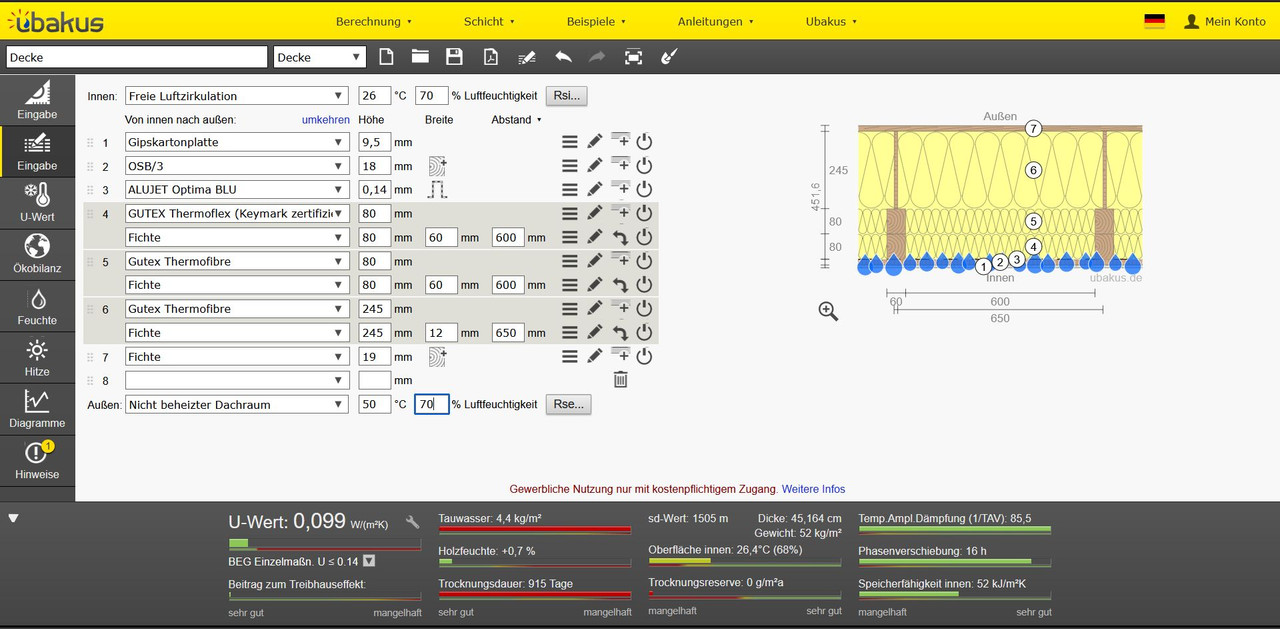
Task: Open the Schicht menu
Action: click(490, 21)
